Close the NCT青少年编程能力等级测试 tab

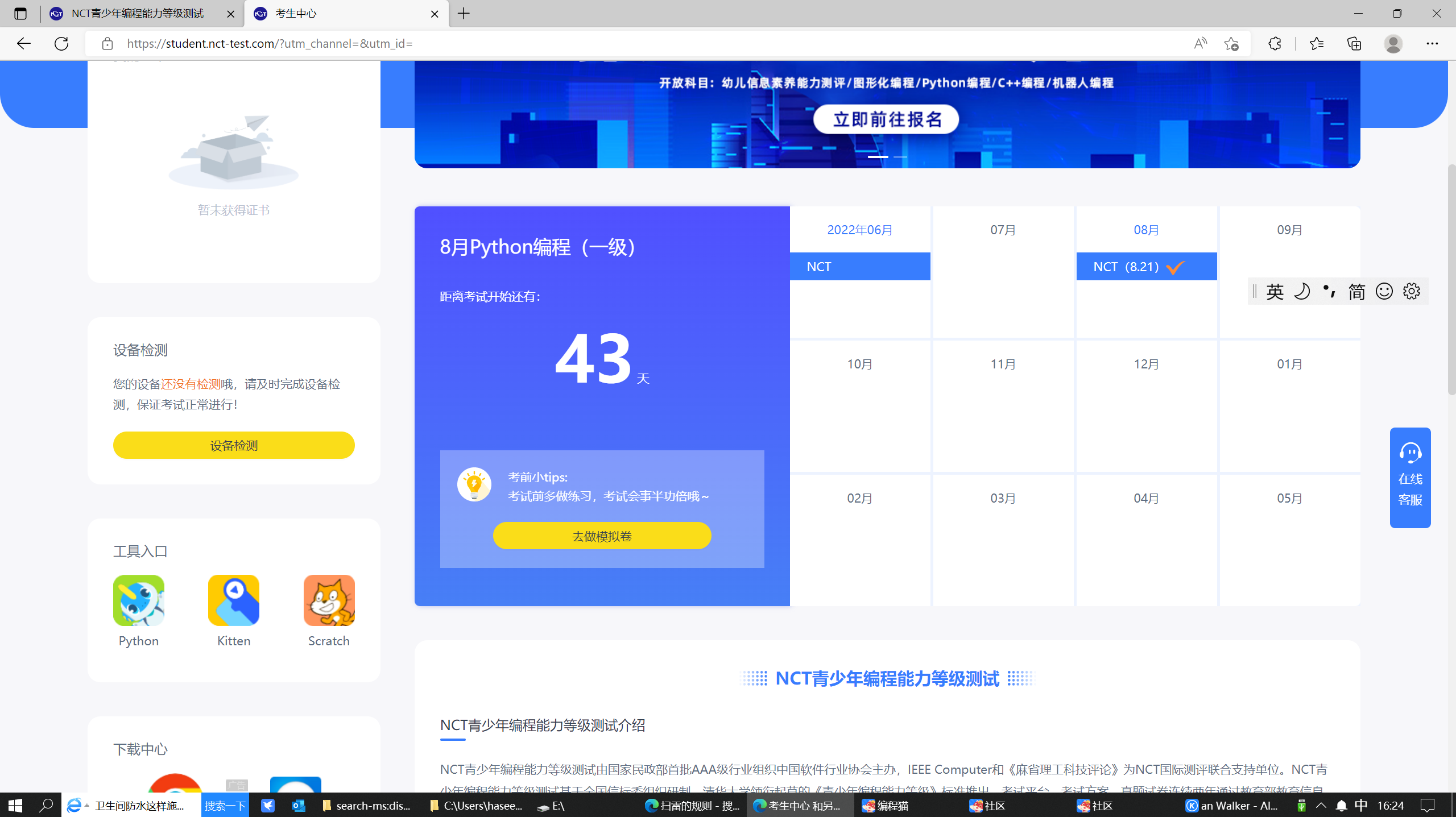[230, 14]
